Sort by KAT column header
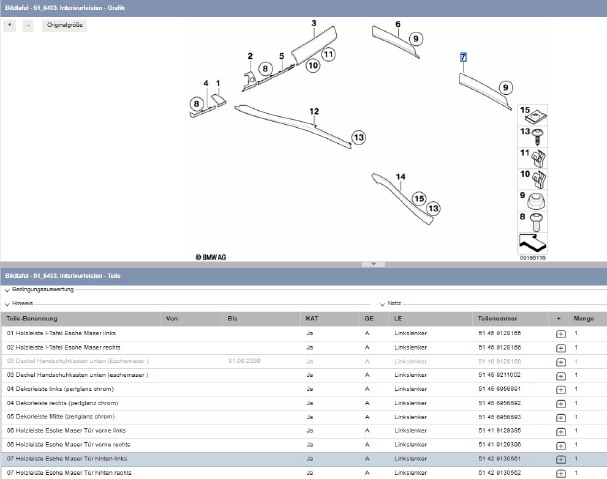This screenshot has height=479, width=607. pyautogui.click(x=312, y=319)
